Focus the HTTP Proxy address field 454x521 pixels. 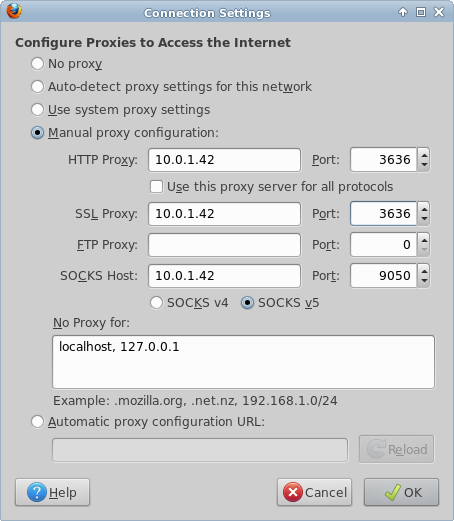[224, 160]
